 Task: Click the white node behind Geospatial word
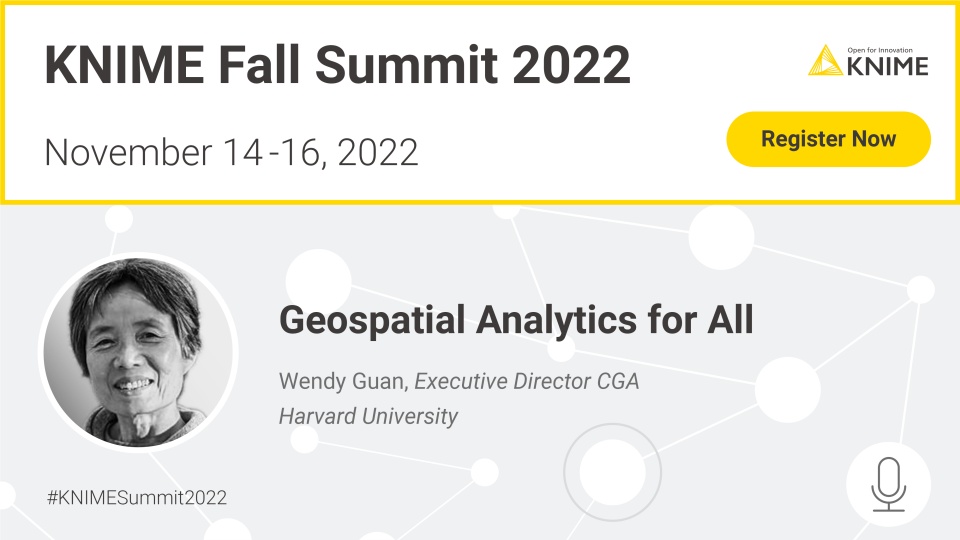pos(318,282)
